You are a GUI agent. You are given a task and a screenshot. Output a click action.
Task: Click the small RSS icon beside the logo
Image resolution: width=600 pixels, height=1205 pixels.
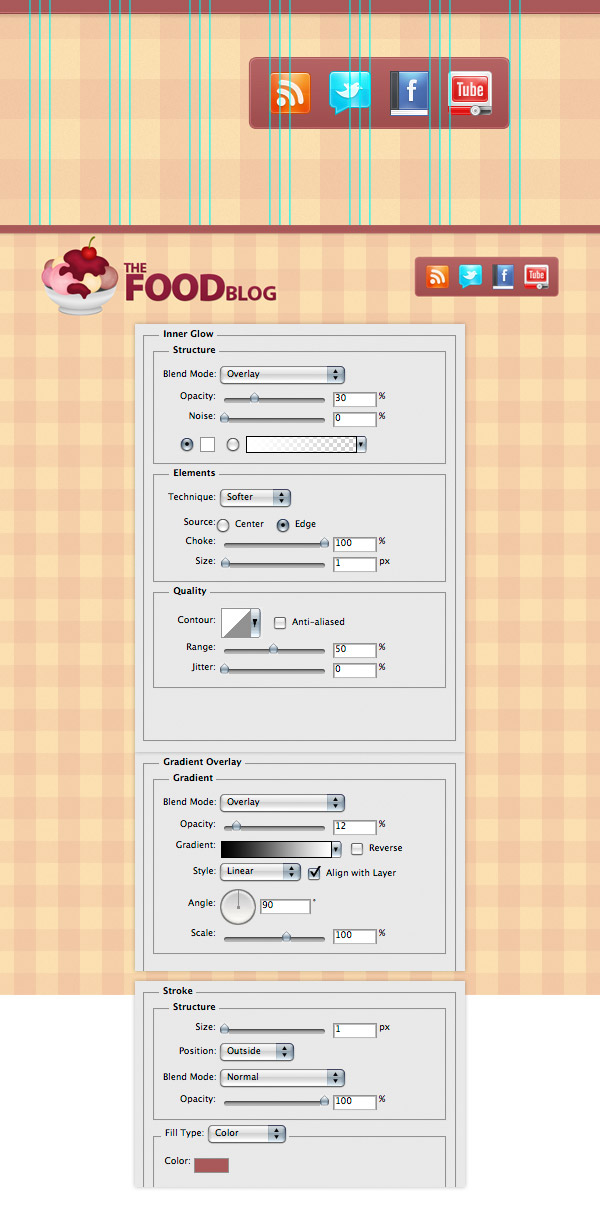tap(437, 277)
